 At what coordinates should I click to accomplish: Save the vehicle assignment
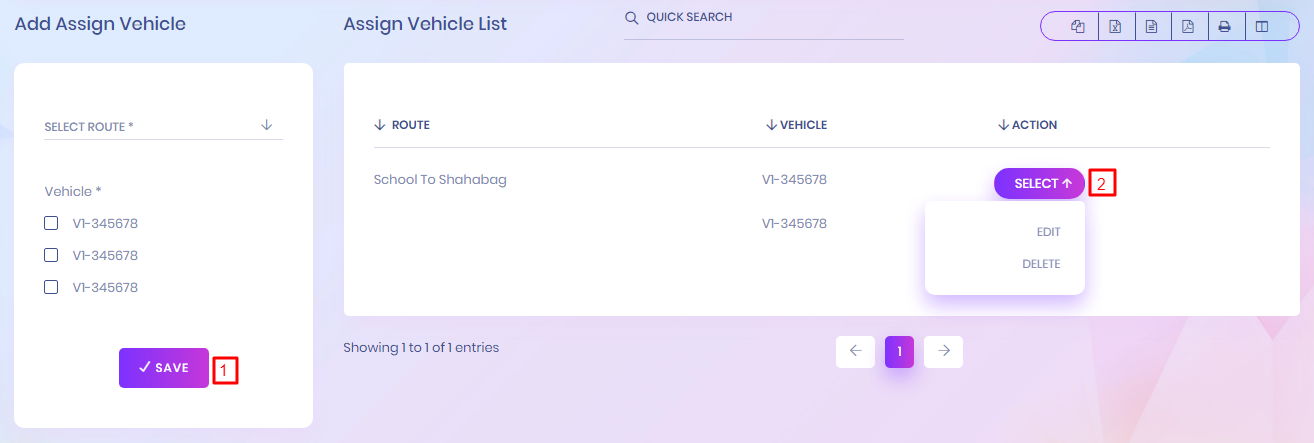click(164, 368)
